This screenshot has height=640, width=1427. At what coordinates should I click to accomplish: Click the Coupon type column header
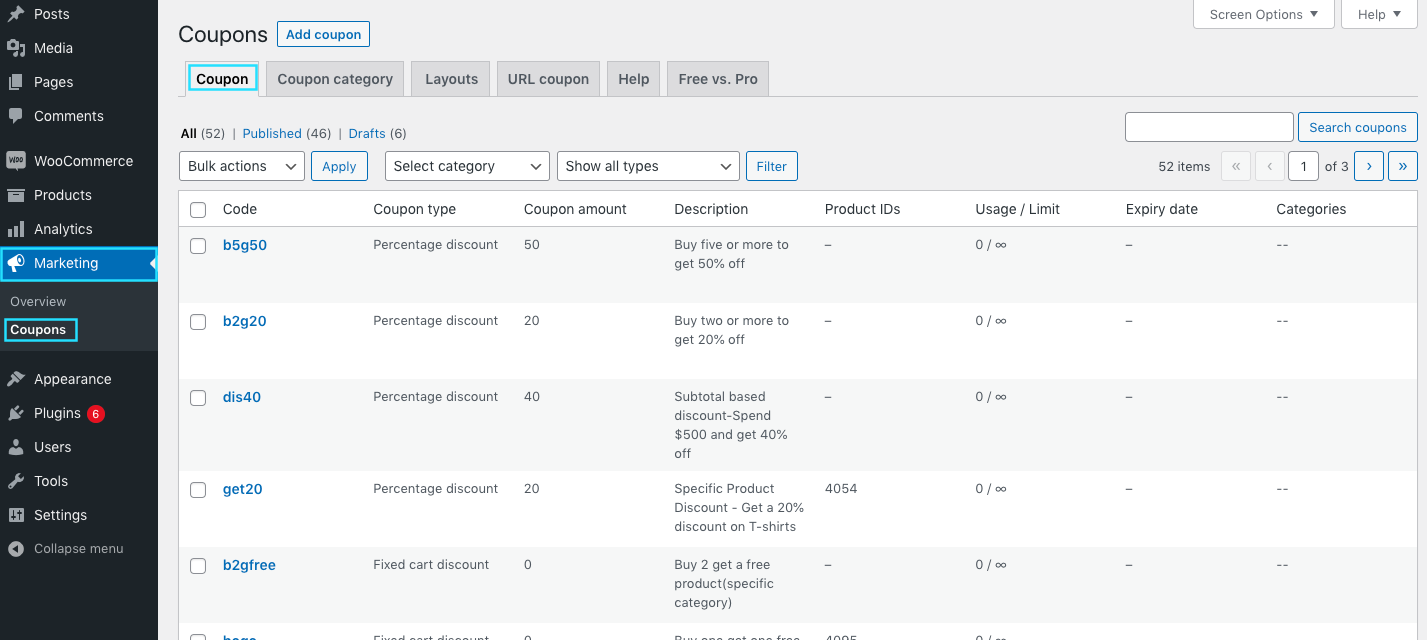[414, 209]
